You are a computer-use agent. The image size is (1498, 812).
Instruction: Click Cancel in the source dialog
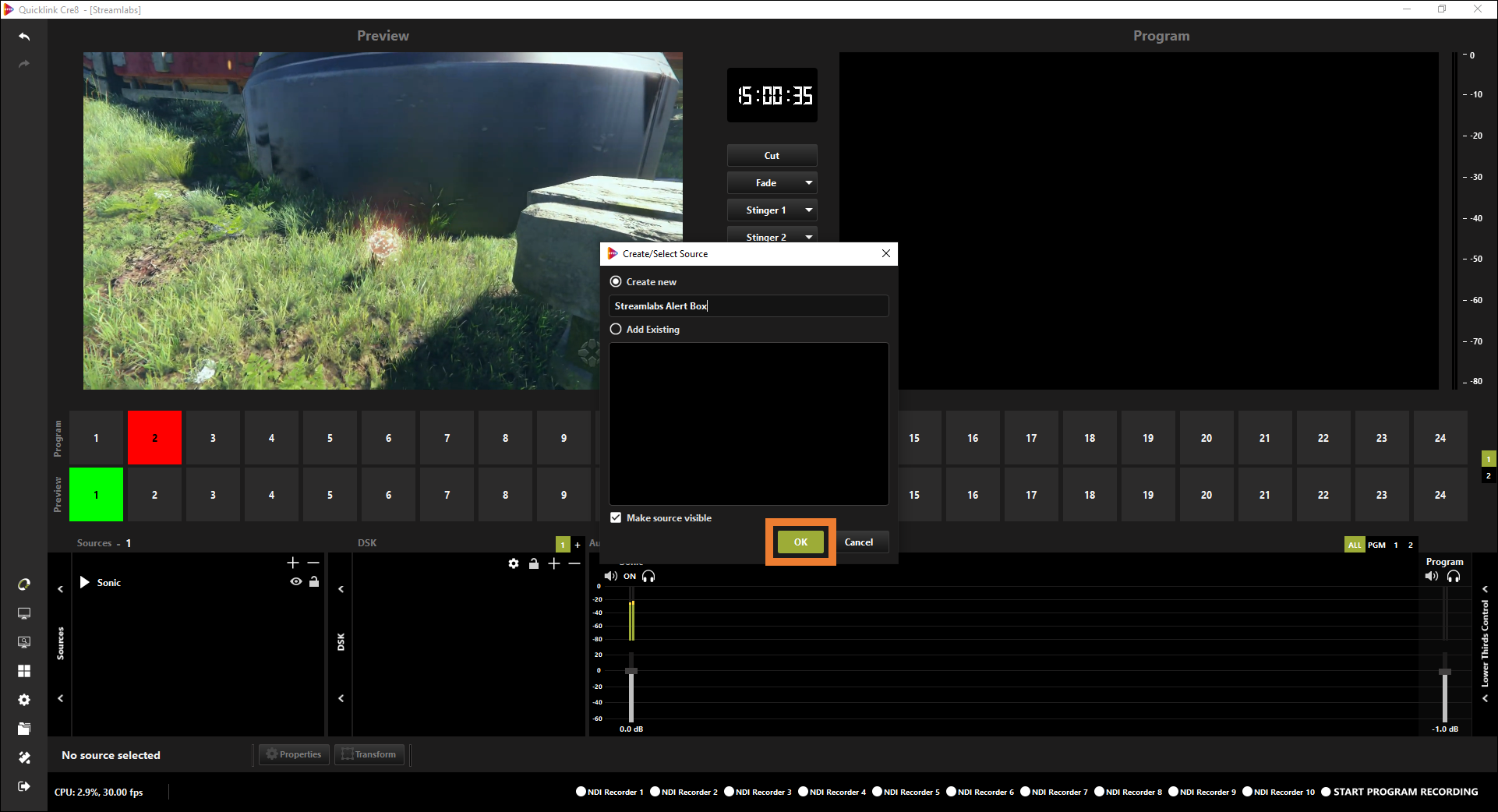858,542
